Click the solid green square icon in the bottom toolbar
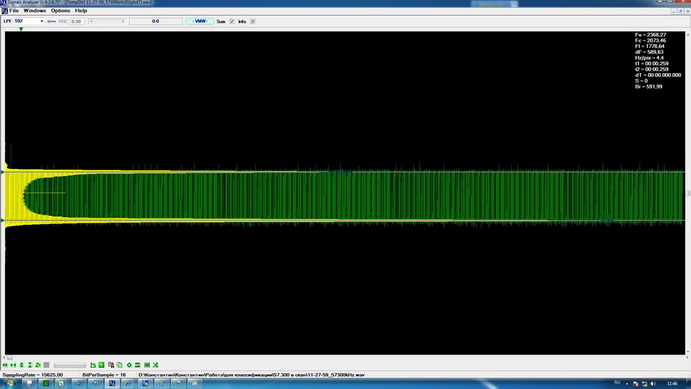 101,365
